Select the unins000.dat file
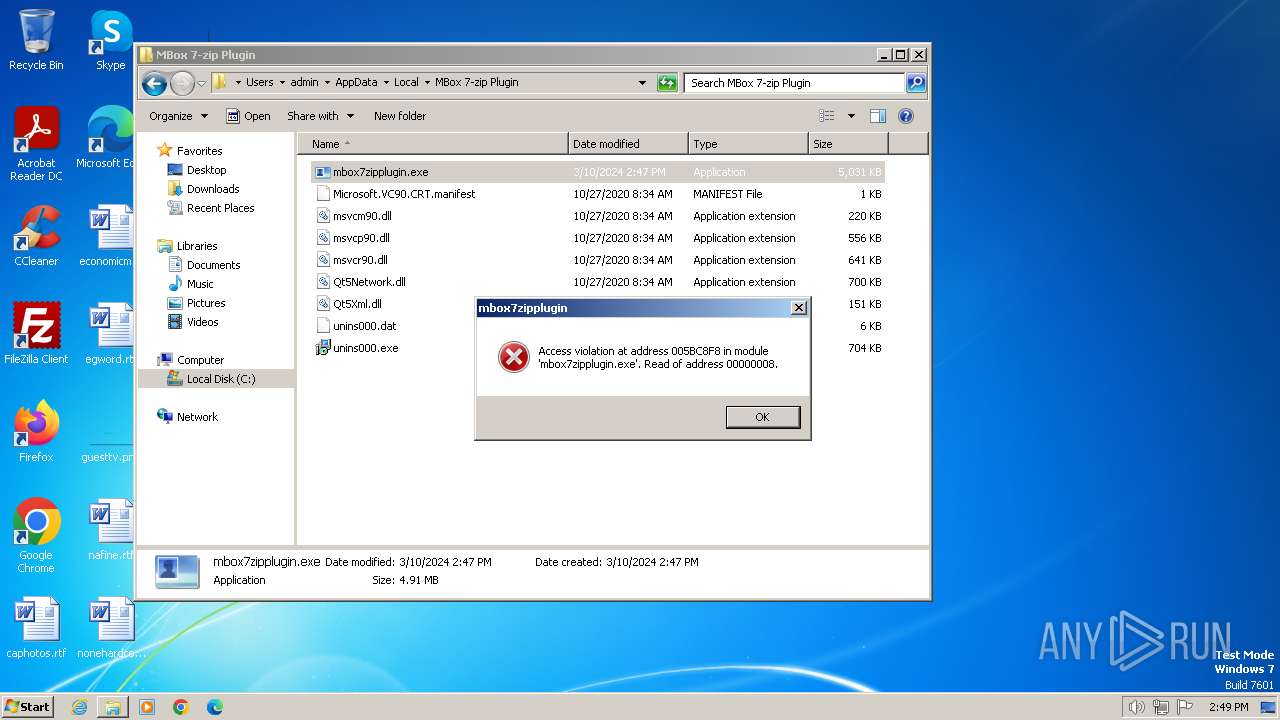 (x=364, y=326)
